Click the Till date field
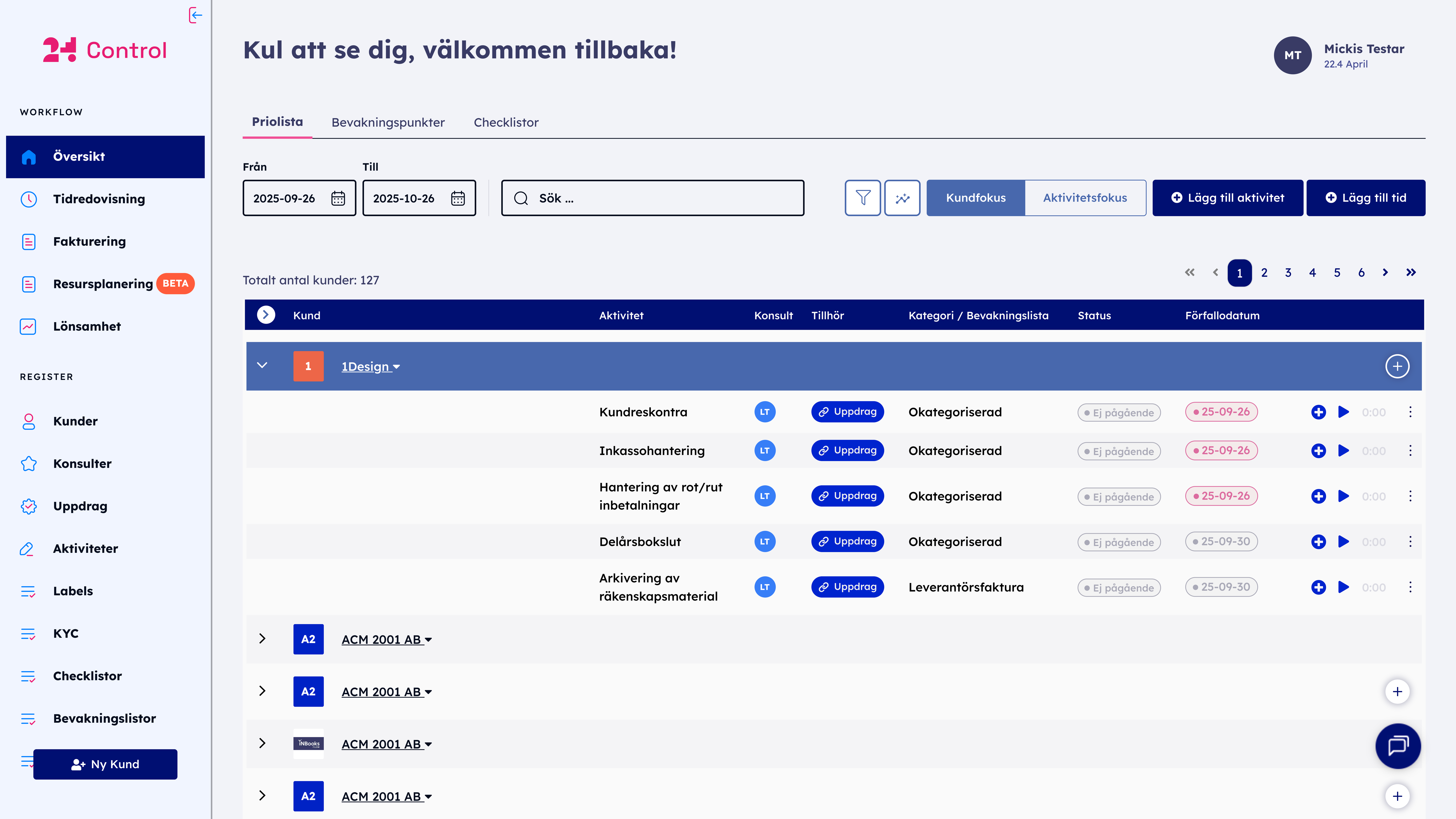1456x819 pixels. [x=419, y=198]
